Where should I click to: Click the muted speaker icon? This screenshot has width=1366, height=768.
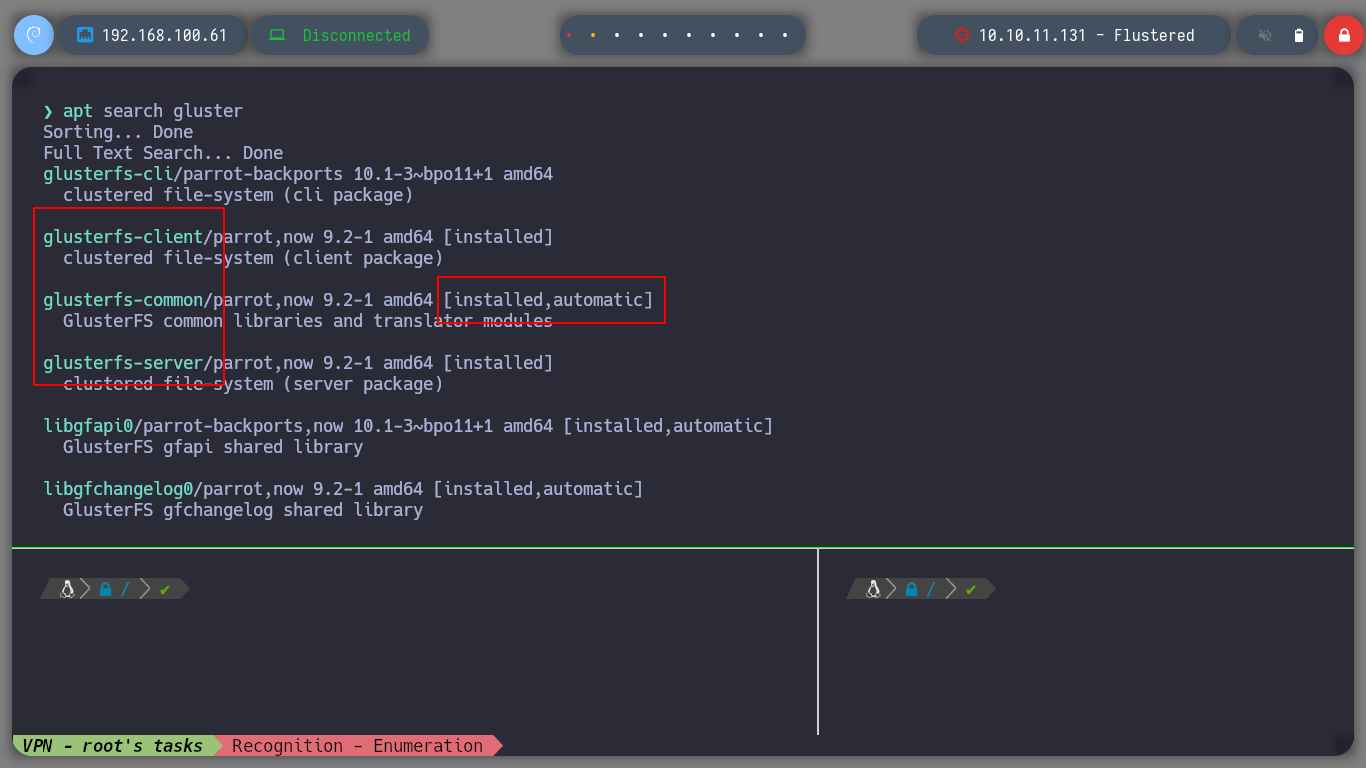point(1265,35)
